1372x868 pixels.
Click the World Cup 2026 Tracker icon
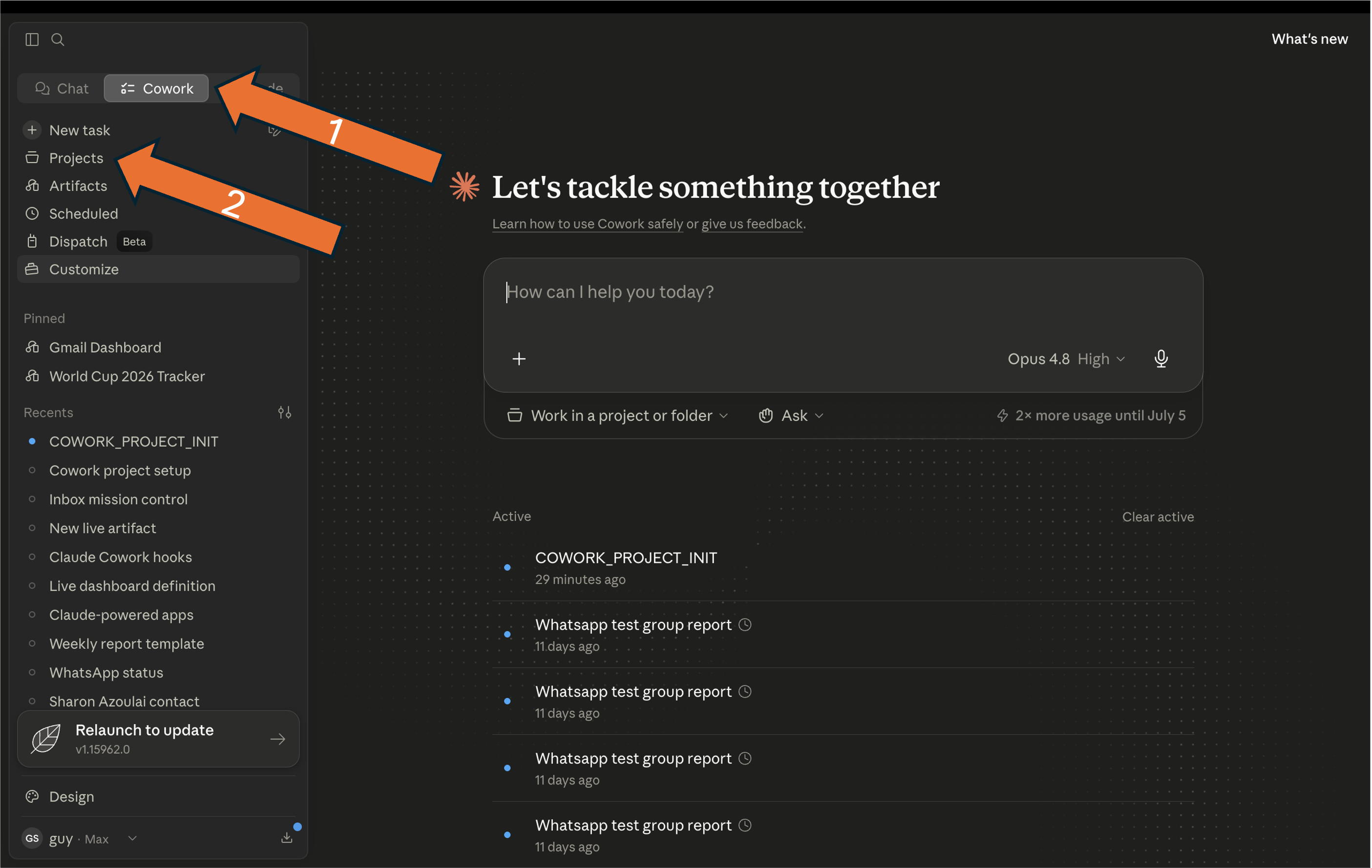click(32, 376)
